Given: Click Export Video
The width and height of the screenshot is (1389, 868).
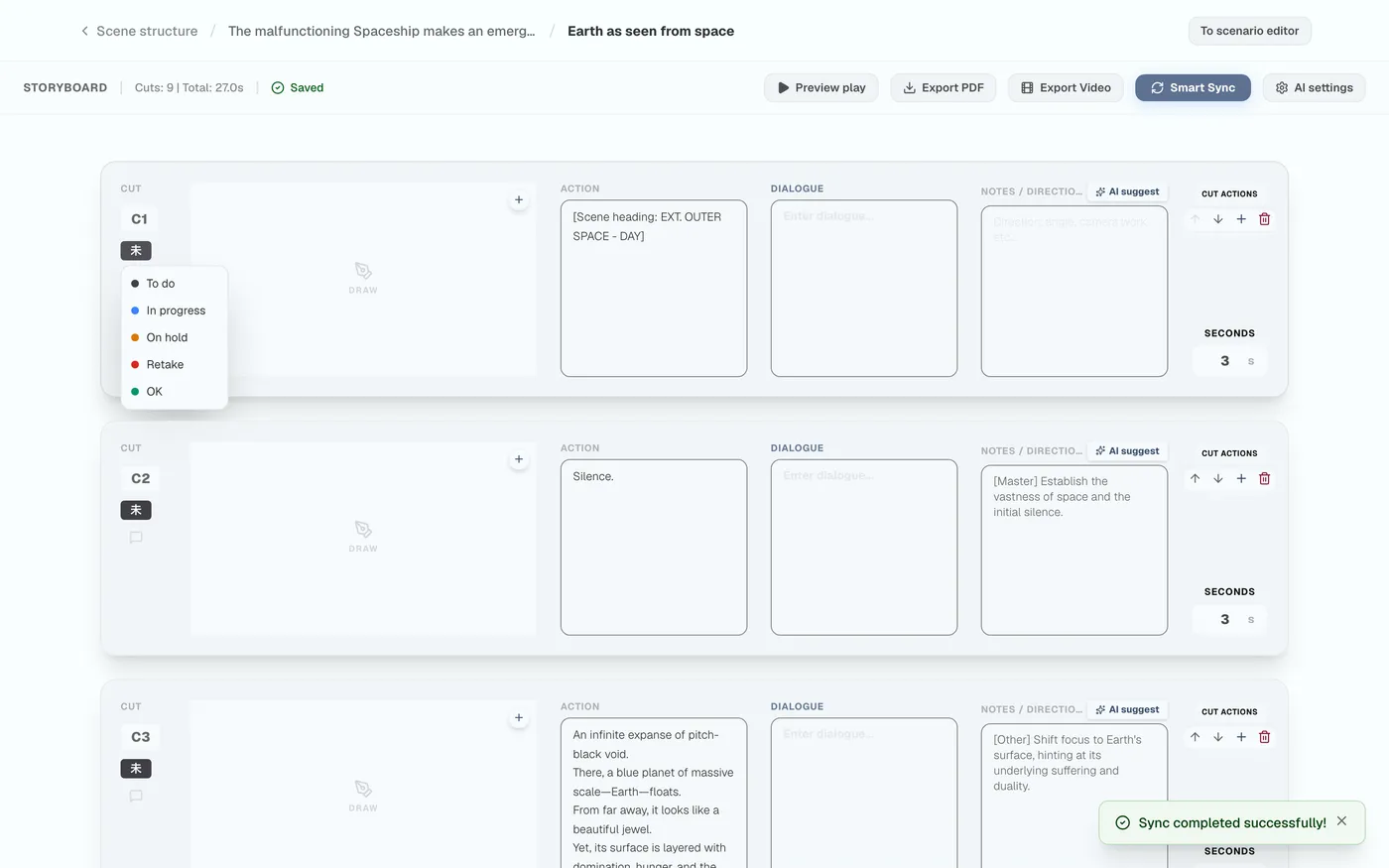Looking at the screenshot, I should tap(1066, 87).
